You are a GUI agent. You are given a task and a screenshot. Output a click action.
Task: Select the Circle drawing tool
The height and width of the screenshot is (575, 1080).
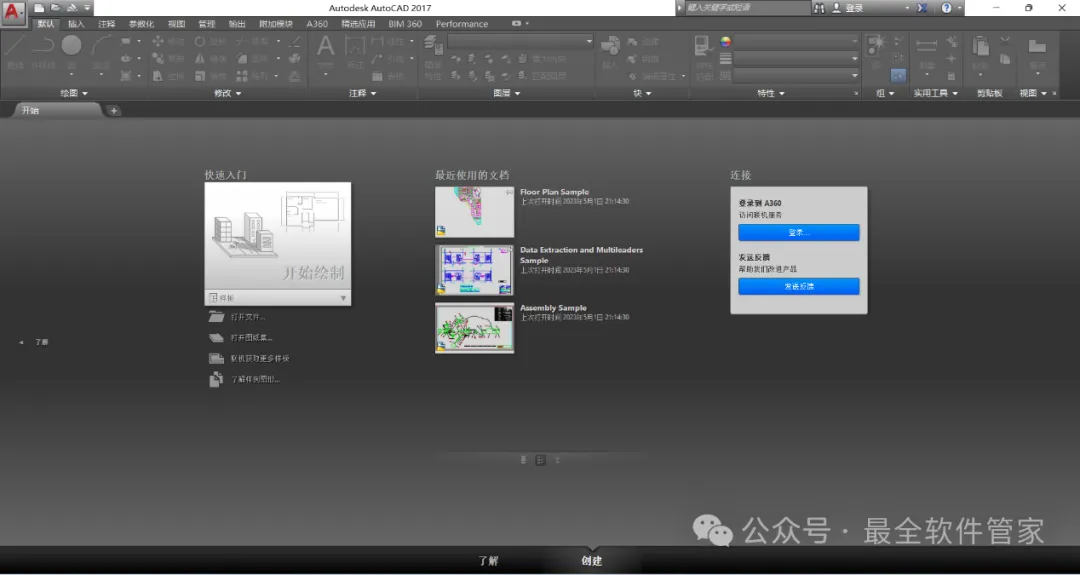coord(72,45)
